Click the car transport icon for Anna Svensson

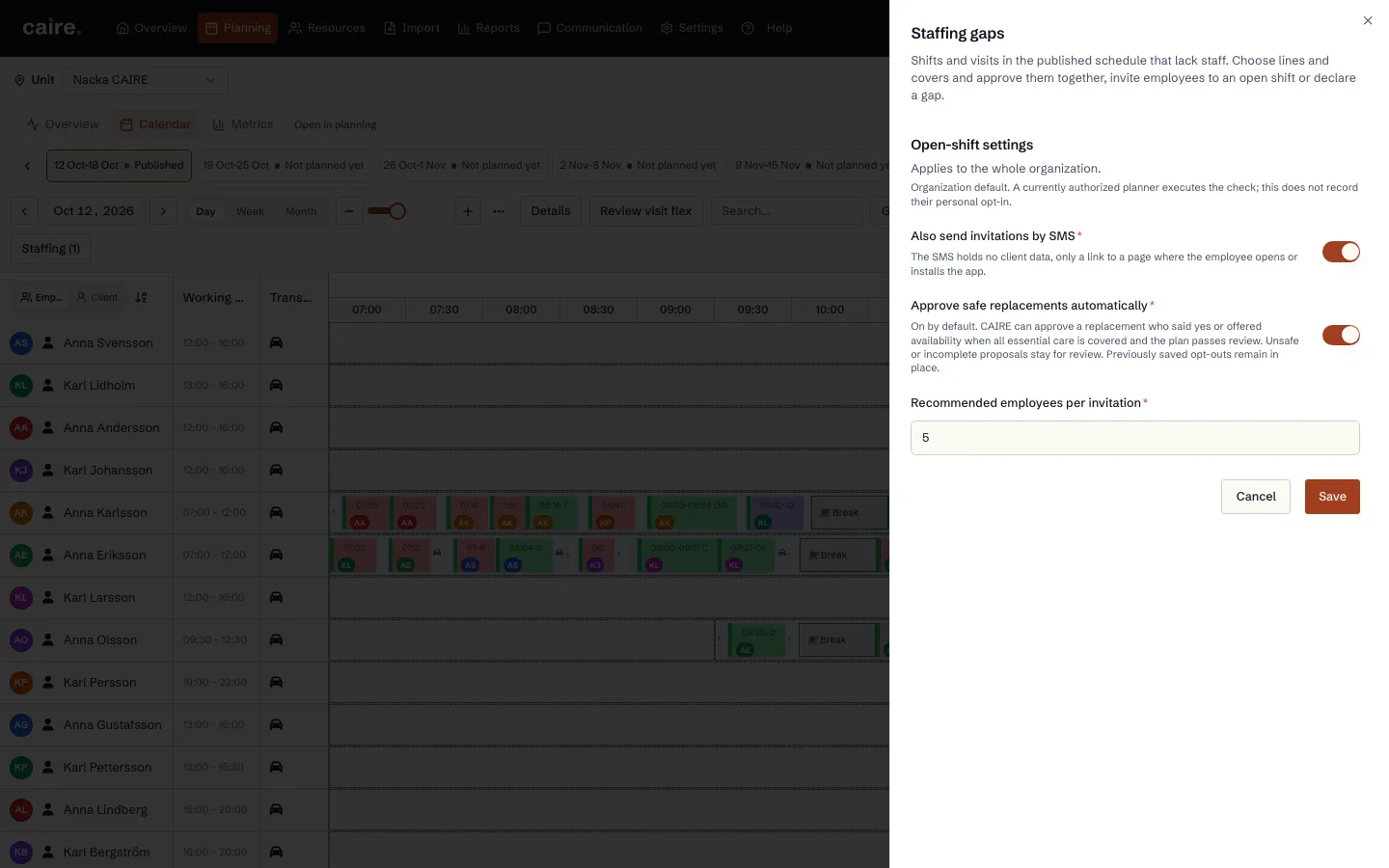point(276,342)
